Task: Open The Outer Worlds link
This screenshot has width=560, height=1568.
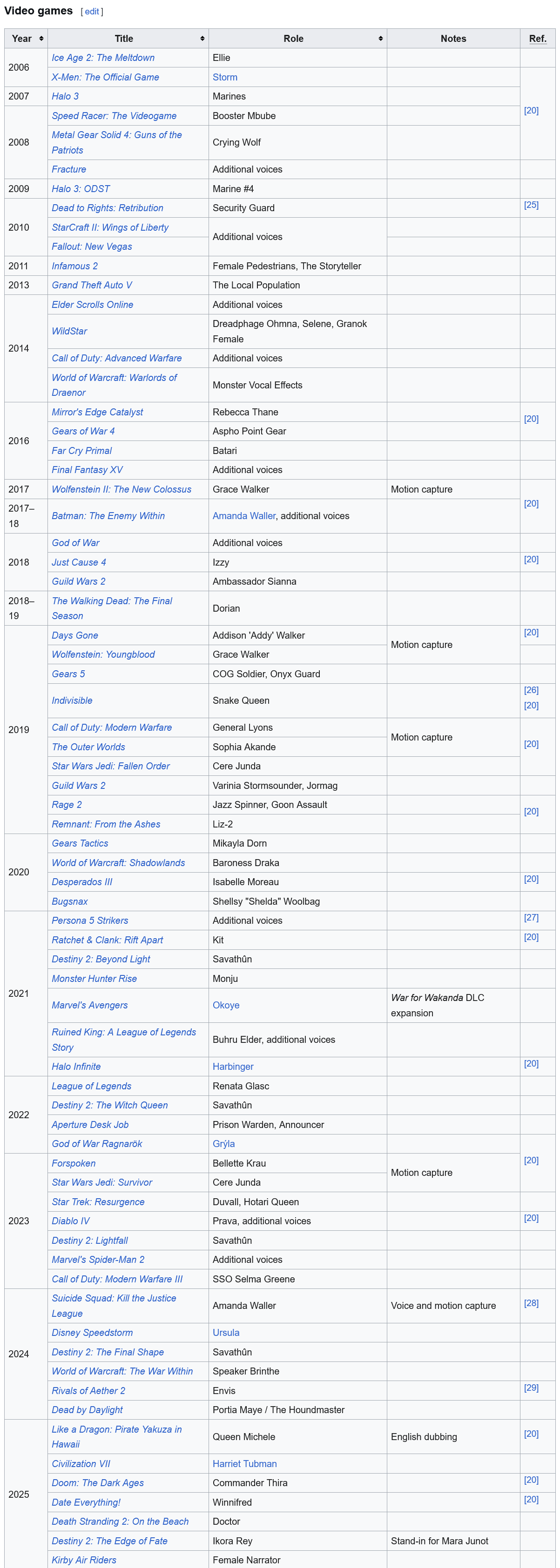Action: click(88, 747)
